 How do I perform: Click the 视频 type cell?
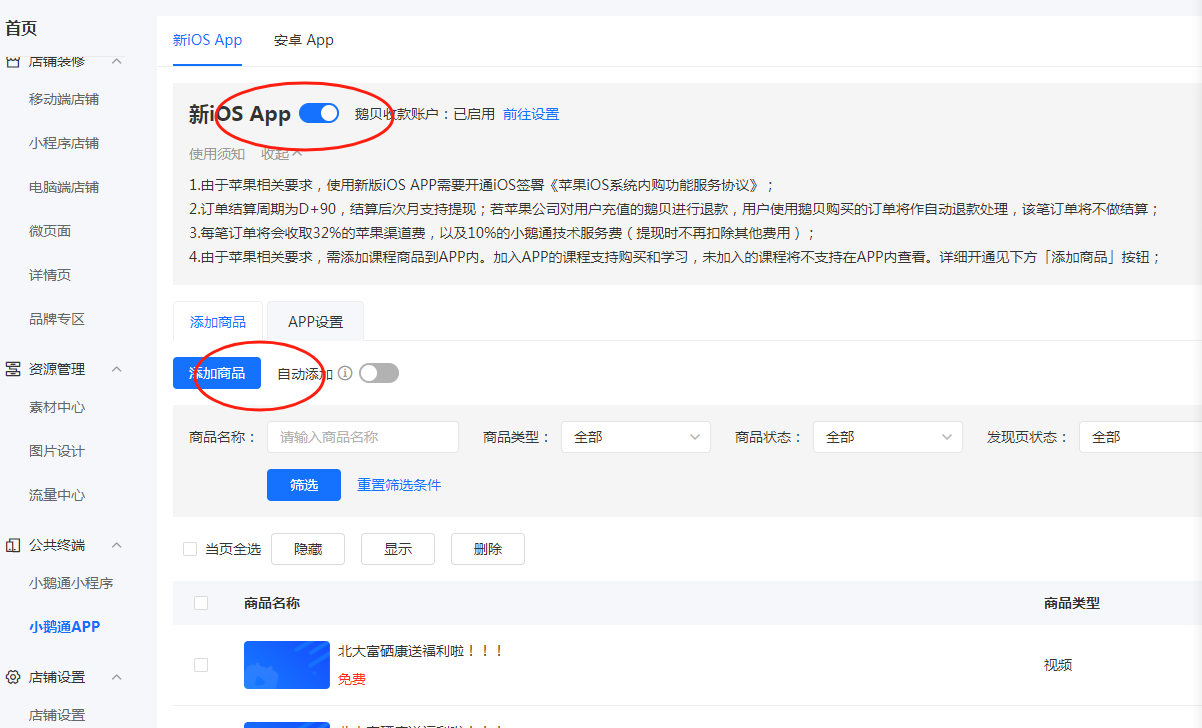(1058, 665)
